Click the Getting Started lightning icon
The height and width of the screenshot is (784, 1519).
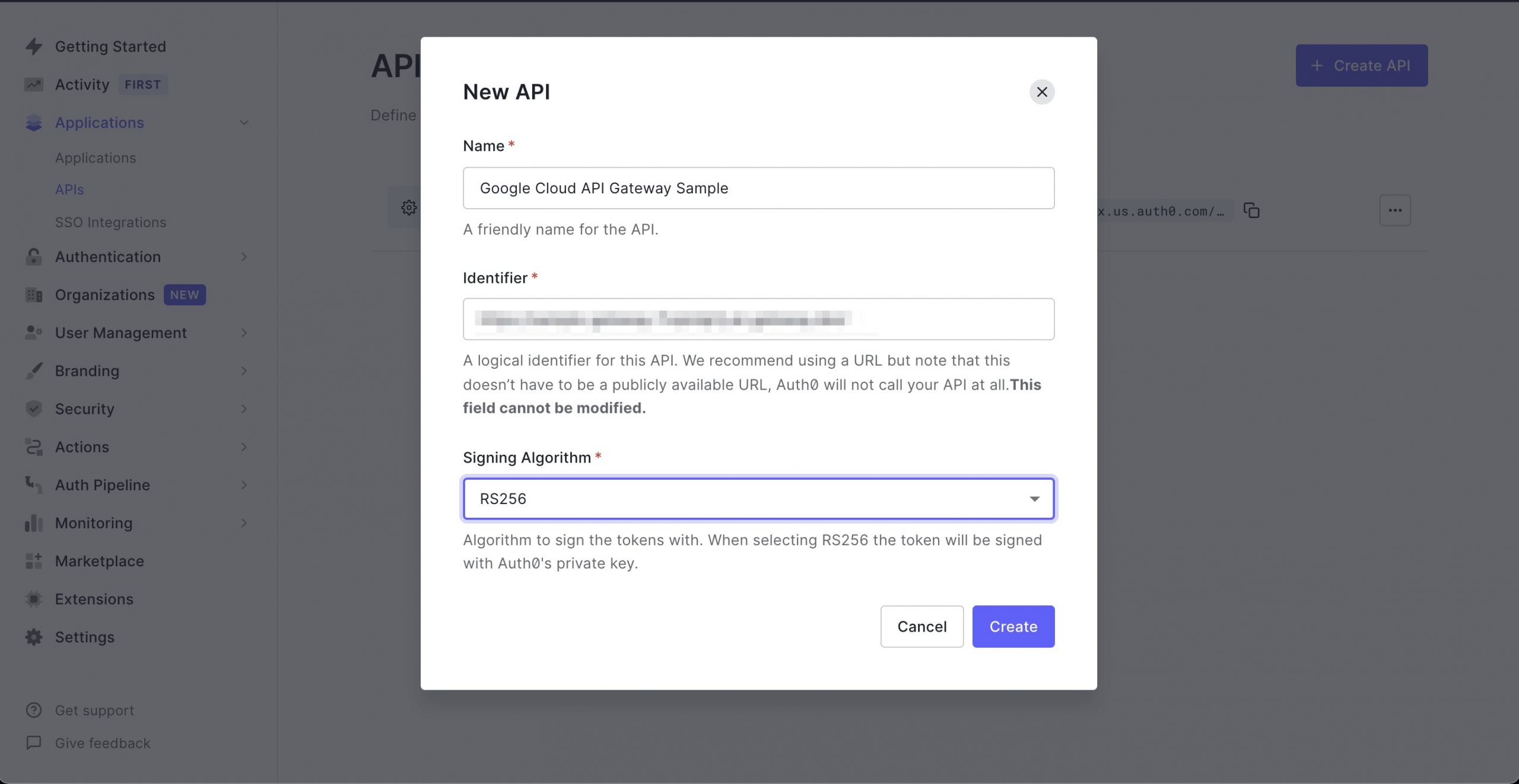pos(34,46)
